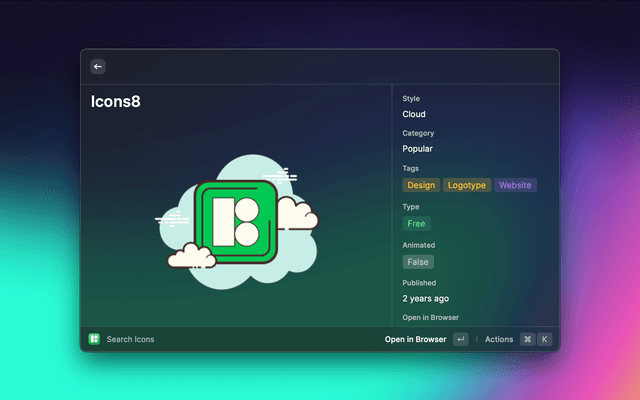Click the ⌘ command key icon
Image resolution: width=640 pixels, height=400 pixels.
[527, 339]
